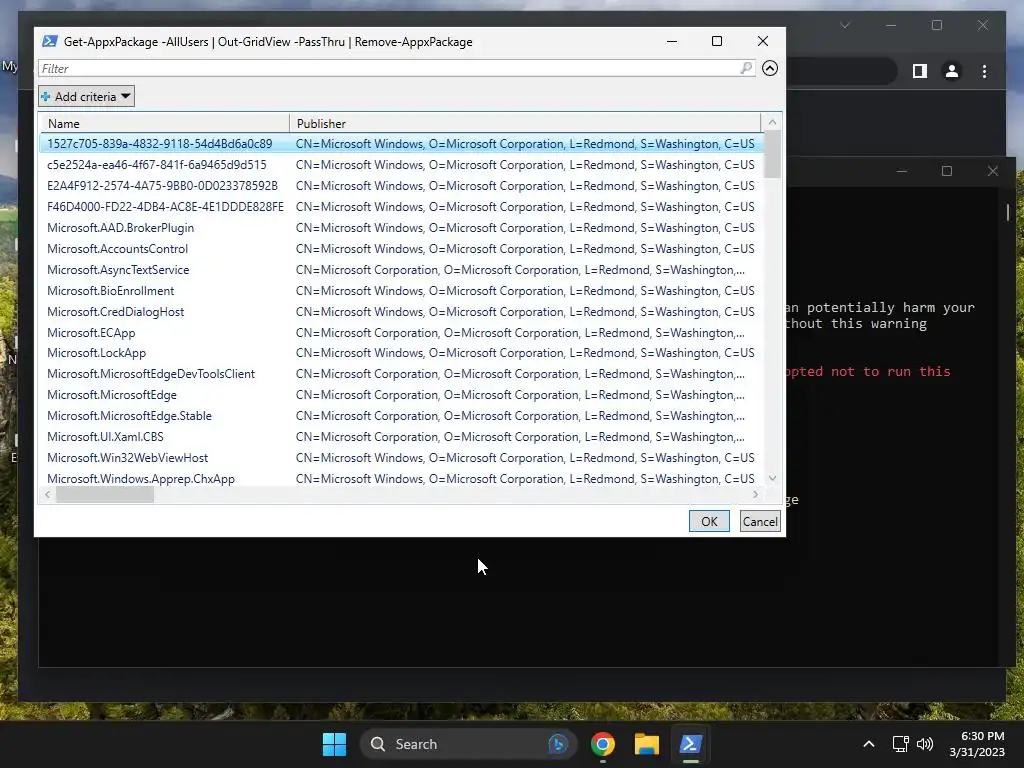Open Google Chrome from the taskbar
The height and width of the screenshot is (768, 1024).
tap(602, 744)
